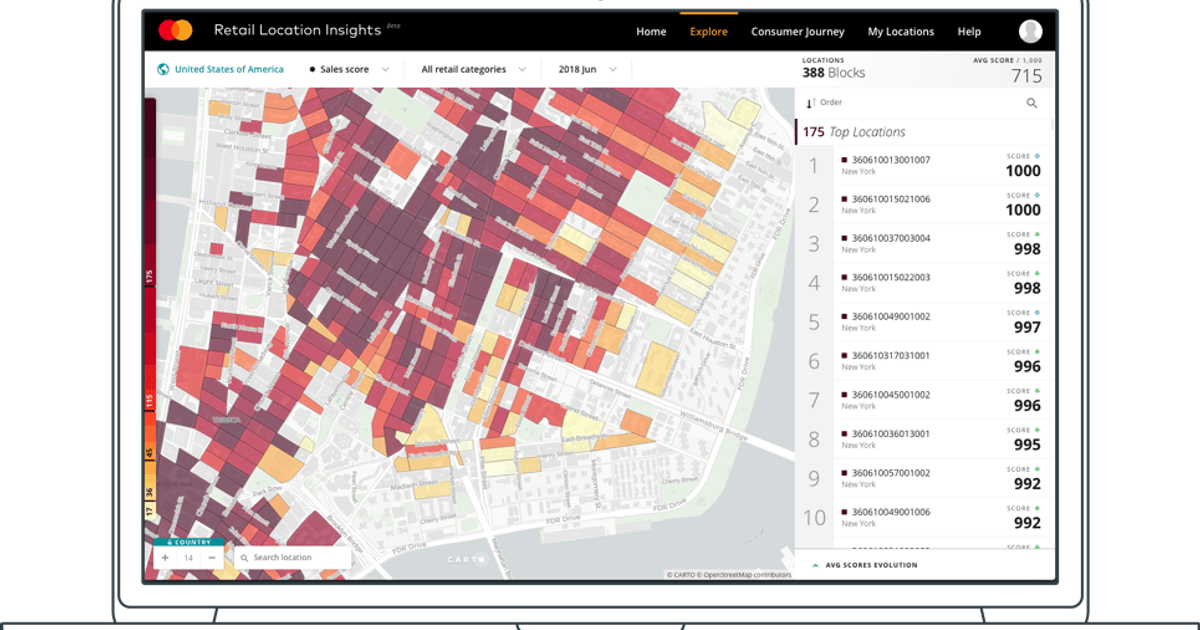Go to the Home tab
This screenshot has width=1200, height=630.
click(651, 32)
